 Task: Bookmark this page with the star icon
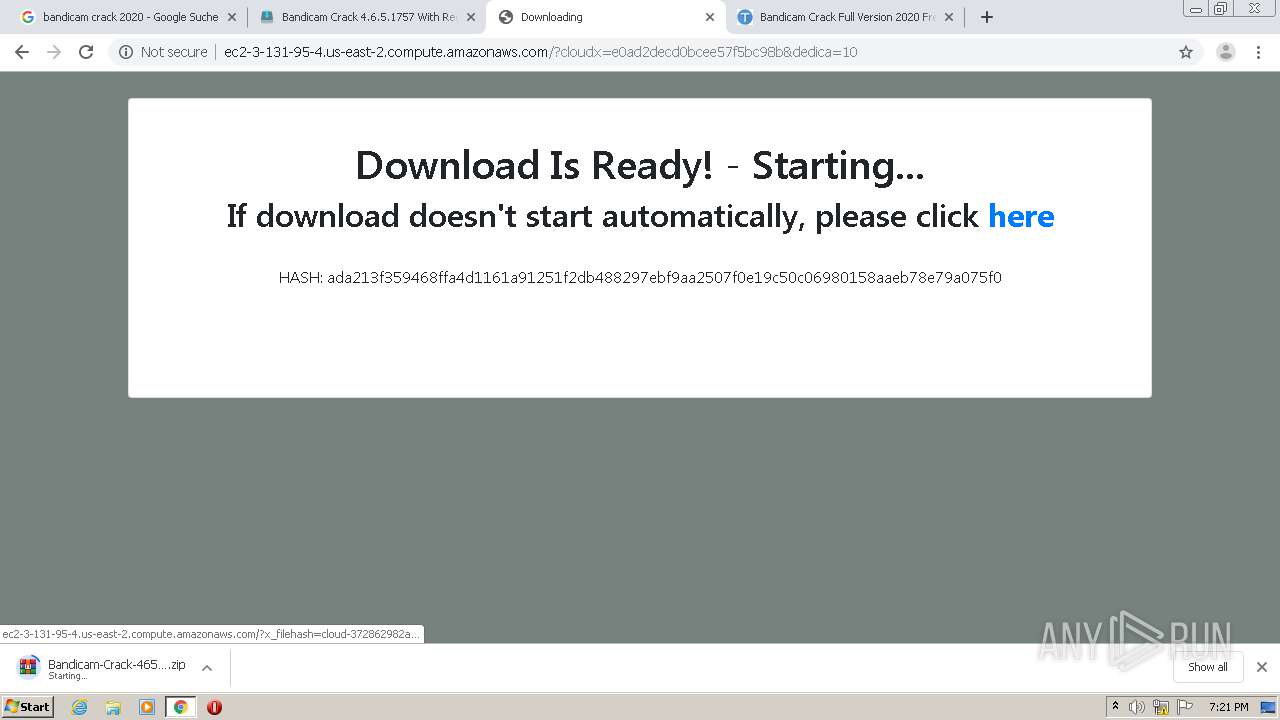point(1186,52)
